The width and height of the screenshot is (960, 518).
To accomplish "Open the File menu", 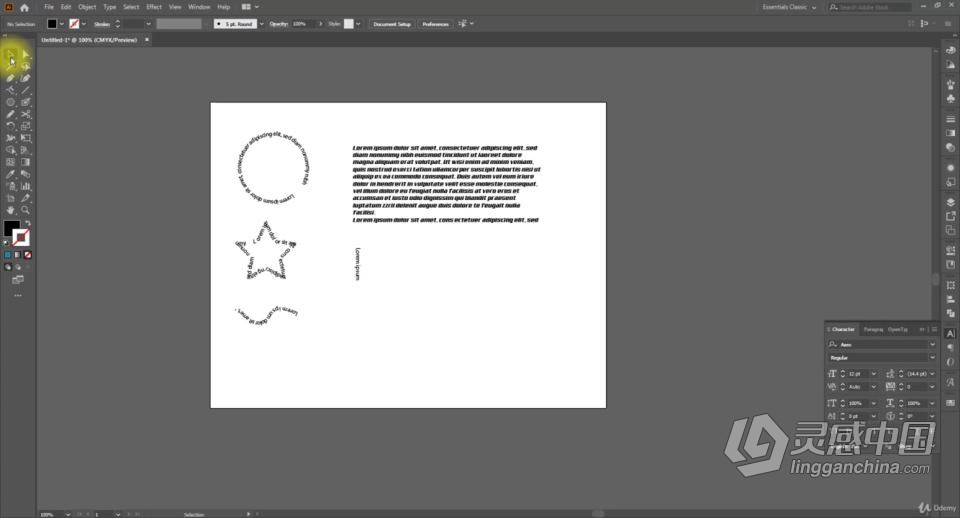I will pos(48,7).
